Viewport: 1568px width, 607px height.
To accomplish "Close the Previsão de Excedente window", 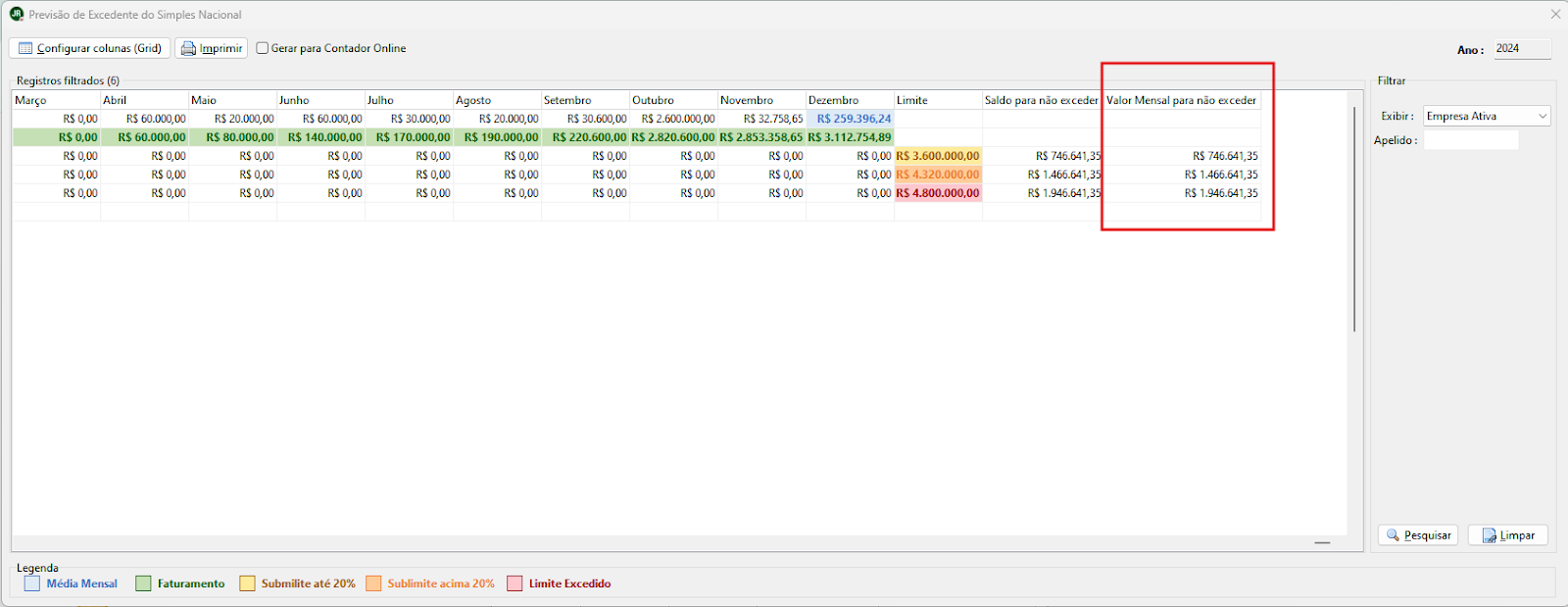I will click(x=1555, y=14).
